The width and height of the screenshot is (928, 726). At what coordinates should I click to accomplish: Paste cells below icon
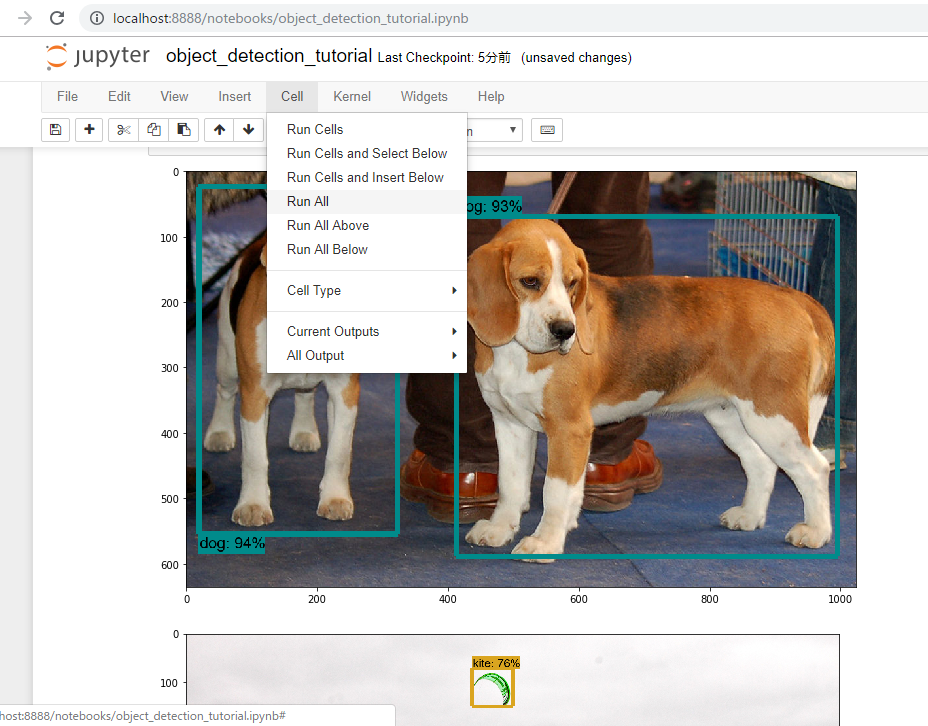pyautogui.click(x=183, y=129)
